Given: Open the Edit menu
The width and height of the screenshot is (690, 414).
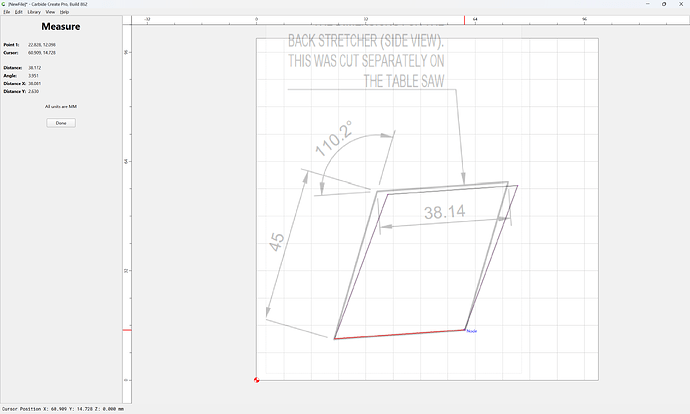Looking at the screenshot, I should point(18,12).
